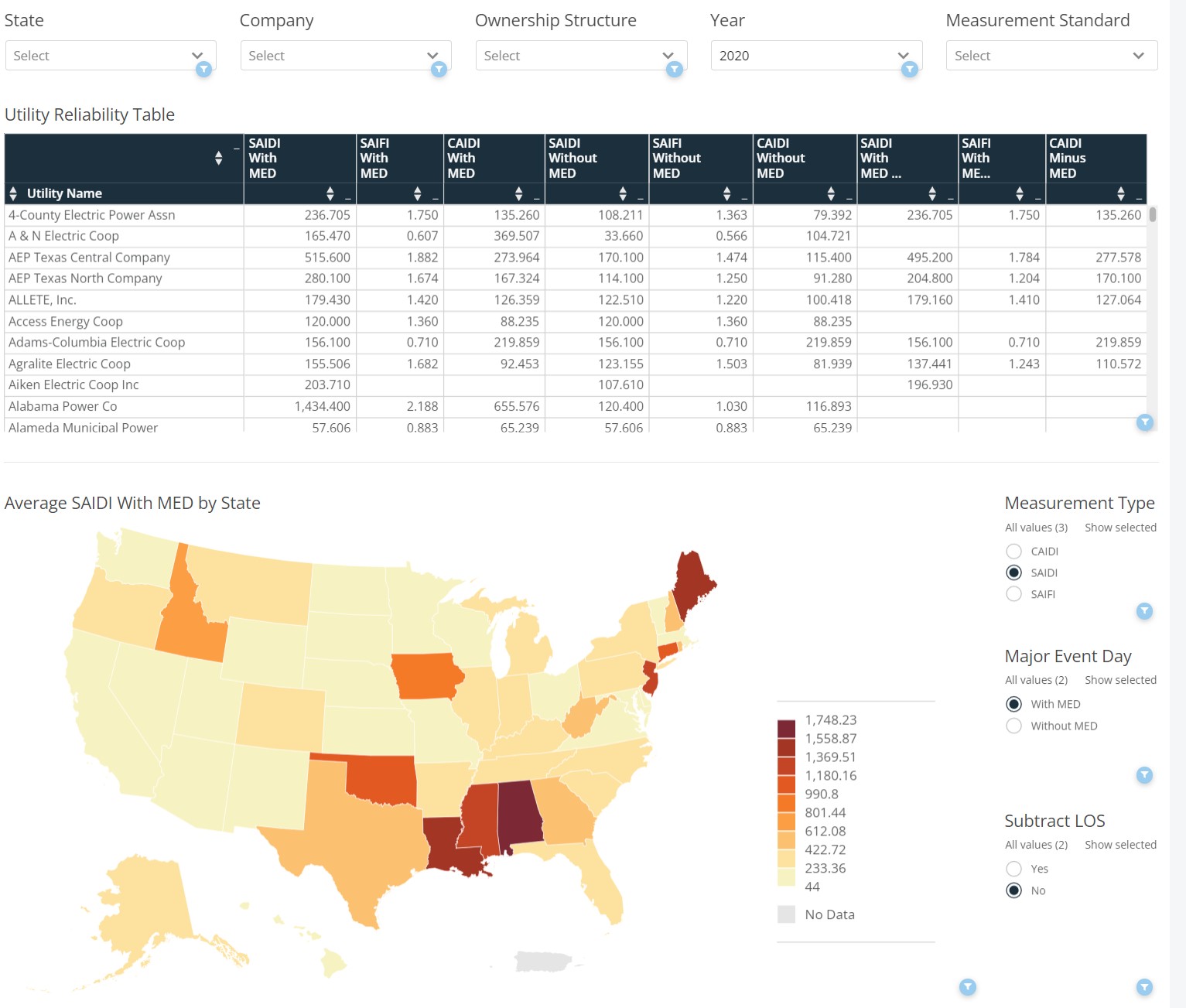The height and width of the screenshot is (1008, 1186).
Task: Select No for Subtract LOS
Action: point(1013,890)
